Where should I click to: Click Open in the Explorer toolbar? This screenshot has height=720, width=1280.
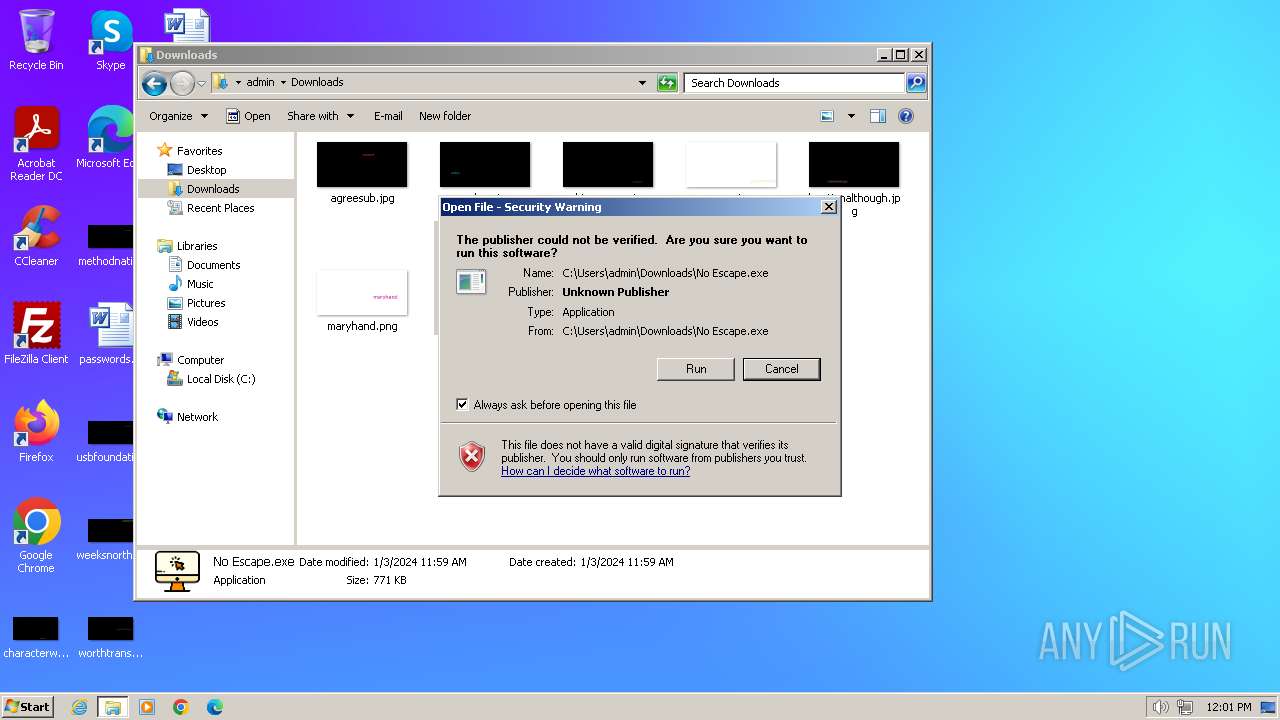(248, 116)
